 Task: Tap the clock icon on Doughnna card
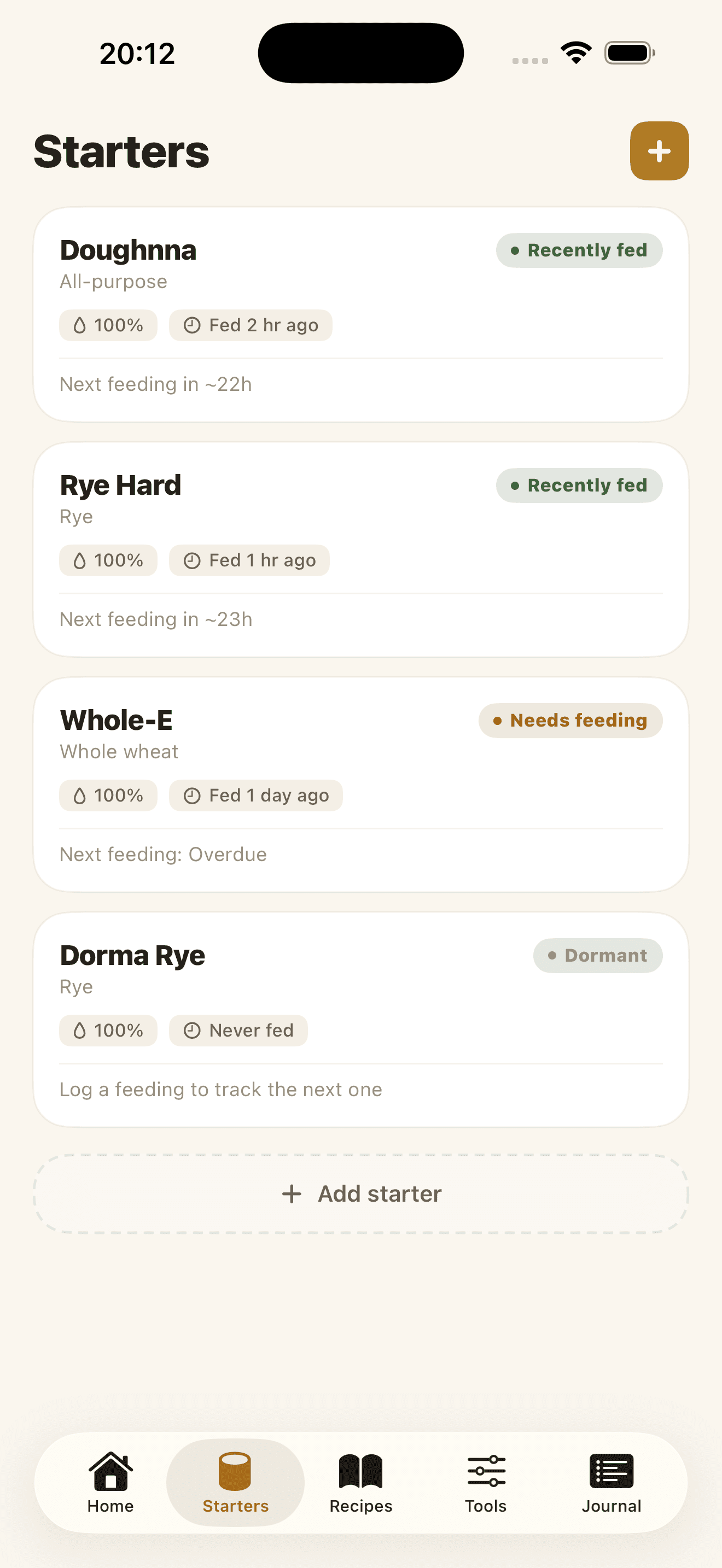coord(192,326)
